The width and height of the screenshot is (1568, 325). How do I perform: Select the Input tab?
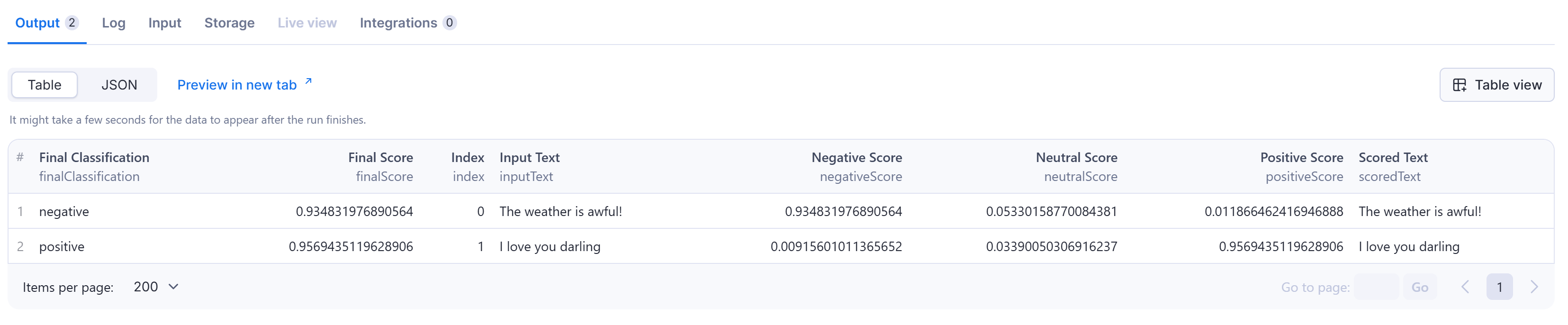(x=164, y=23)
